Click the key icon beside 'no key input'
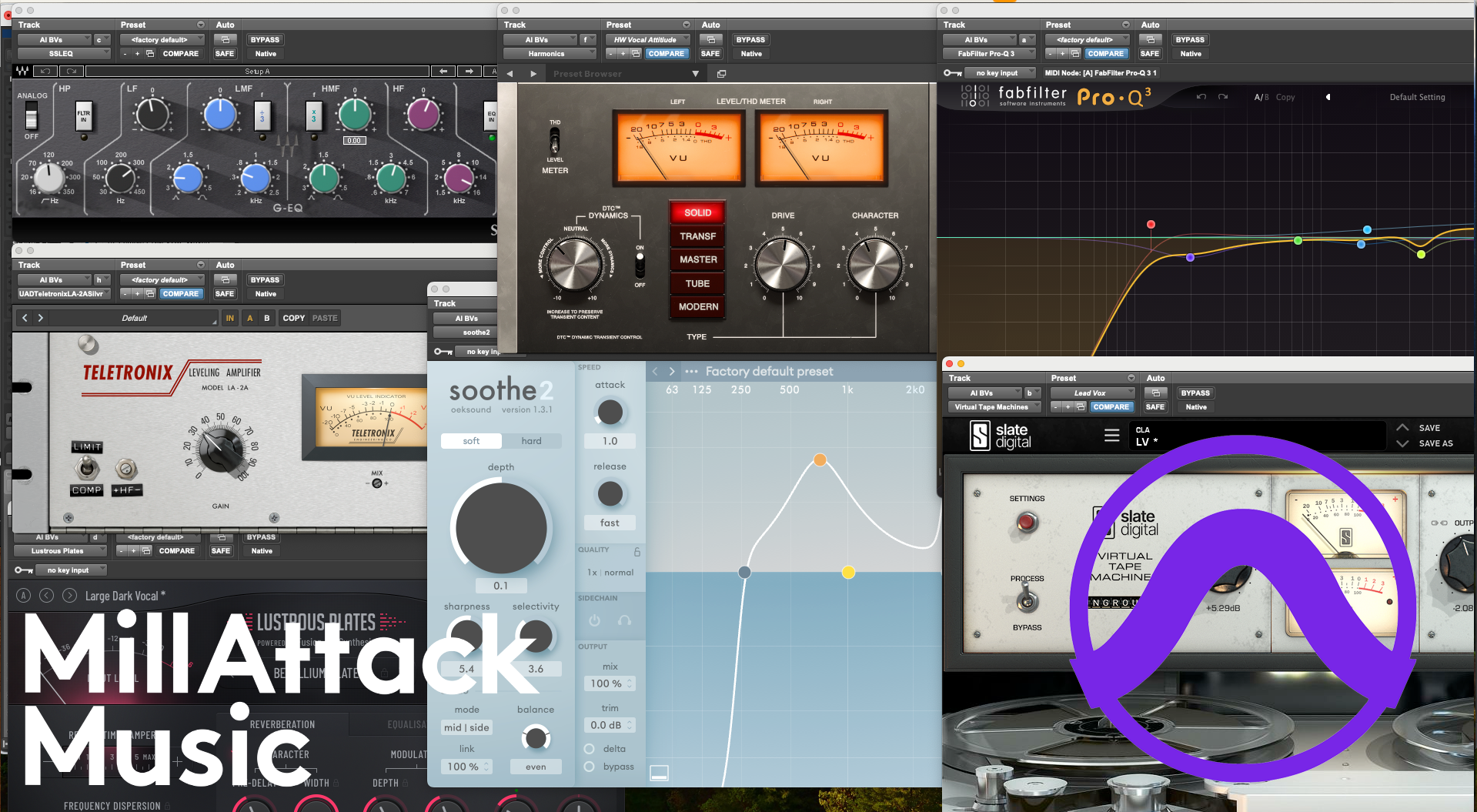The height and width of the screenshot is (812, 1477). 952,72
